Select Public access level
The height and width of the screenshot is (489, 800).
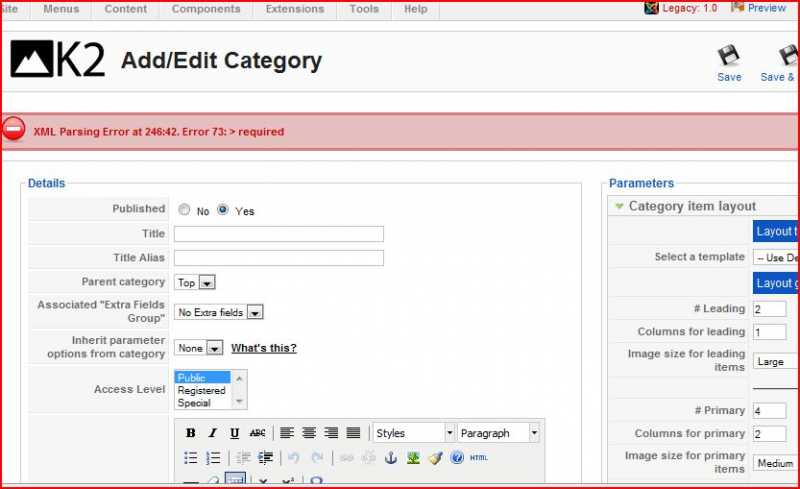202,378
